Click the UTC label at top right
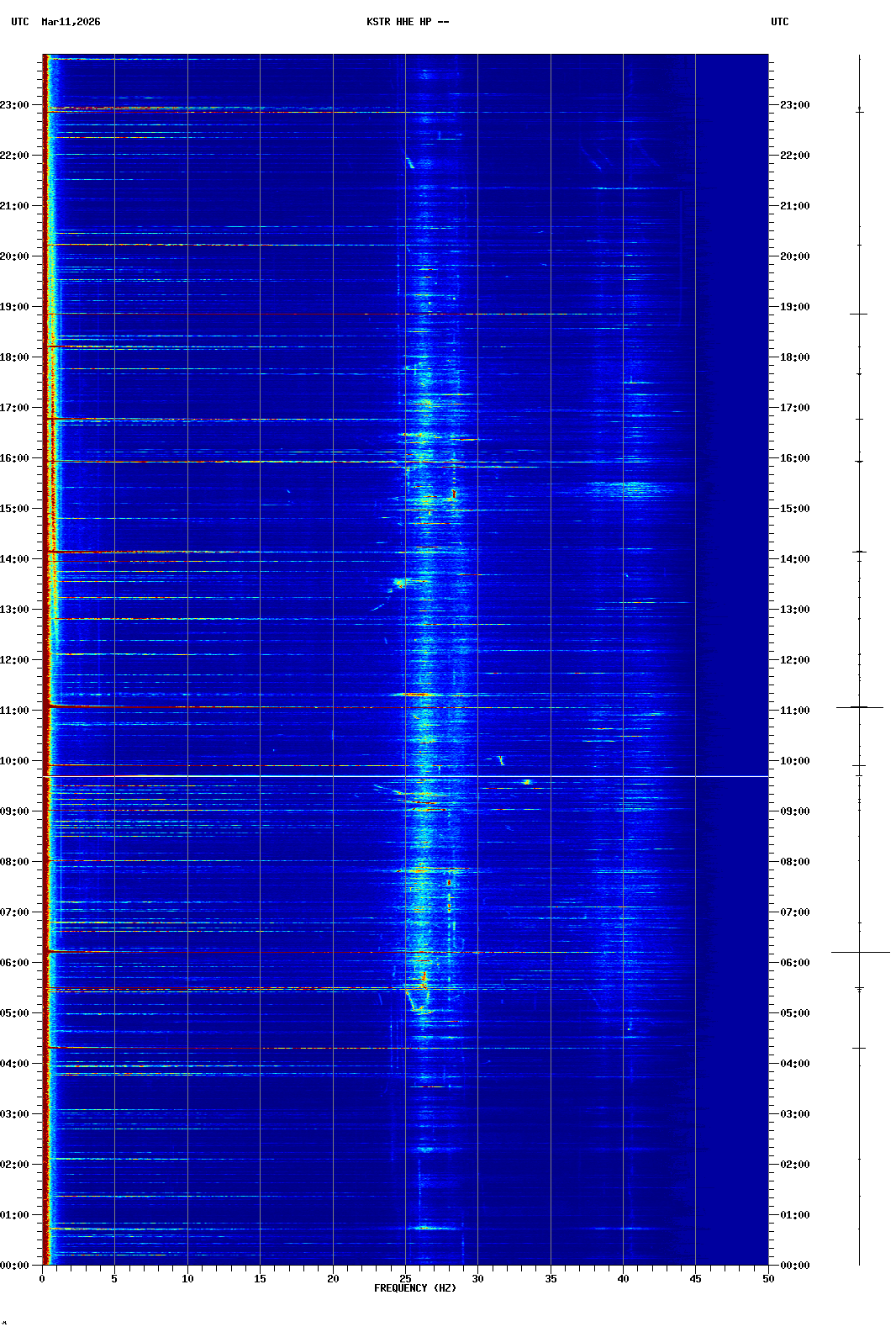 point(779,22)
